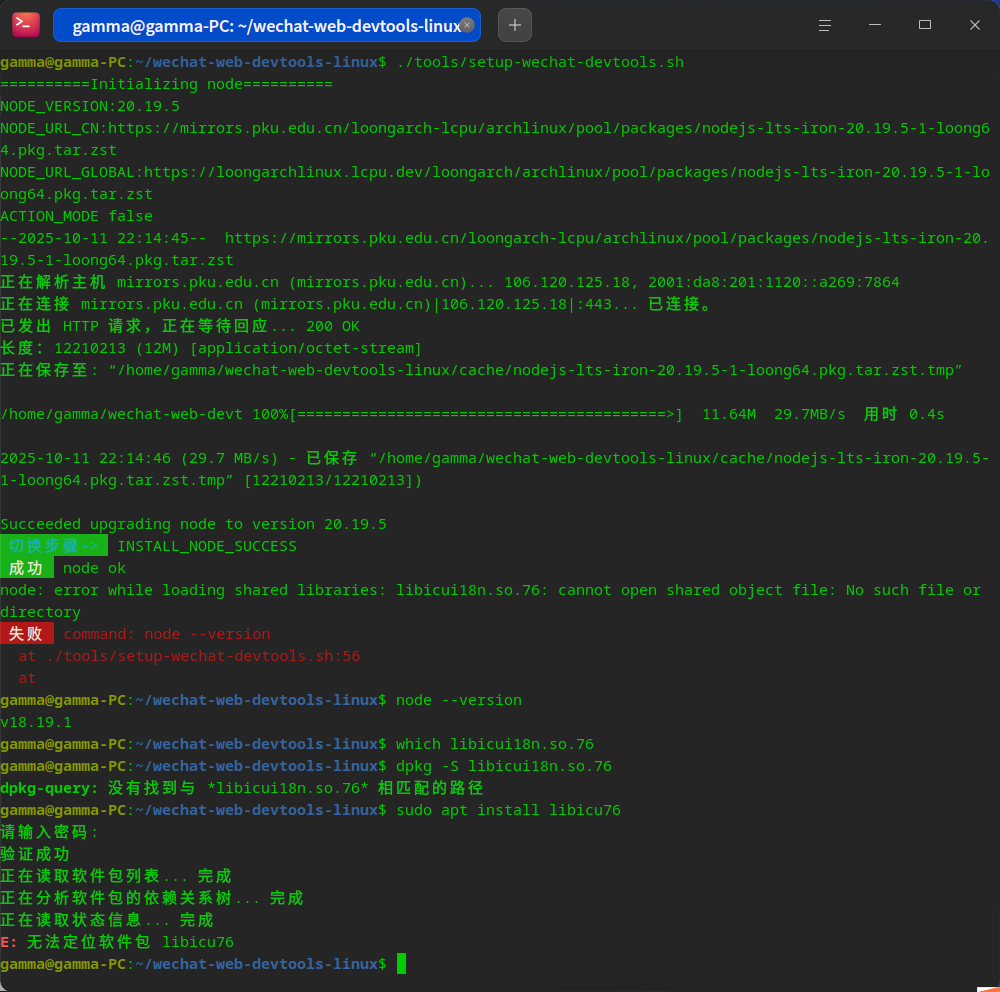Click the IP address 106.120.125.18 in the resolving-host line
The image size is (1000, 992).
coord(567,282)
